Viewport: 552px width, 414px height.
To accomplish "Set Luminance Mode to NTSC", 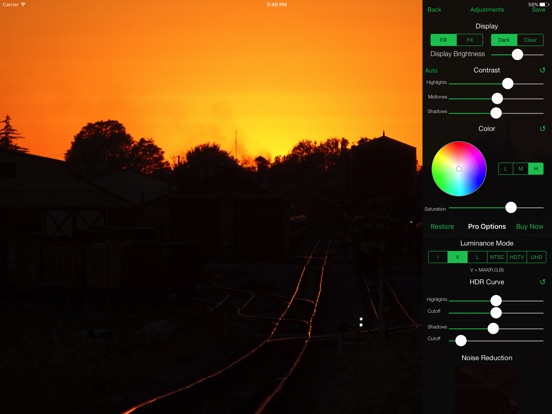I will coord(497,257).
